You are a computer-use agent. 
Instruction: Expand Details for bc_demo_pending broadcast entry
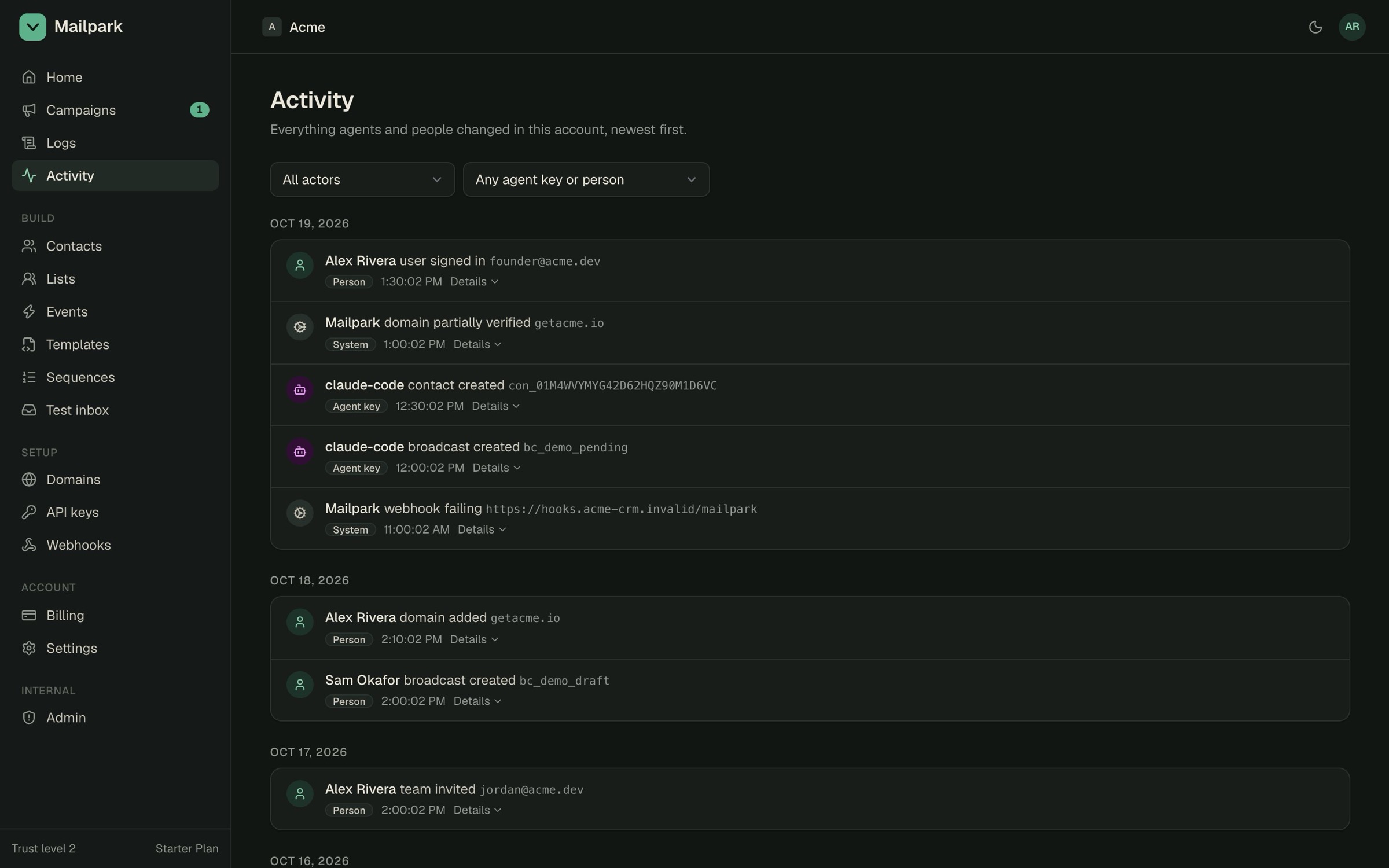(497, 468)
